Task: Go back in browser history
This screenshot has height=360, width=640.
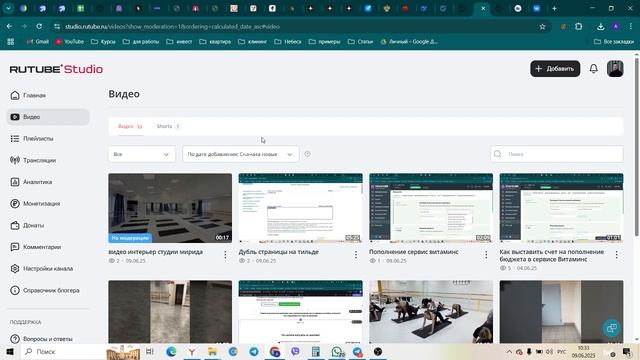Action: pos(9,26)
